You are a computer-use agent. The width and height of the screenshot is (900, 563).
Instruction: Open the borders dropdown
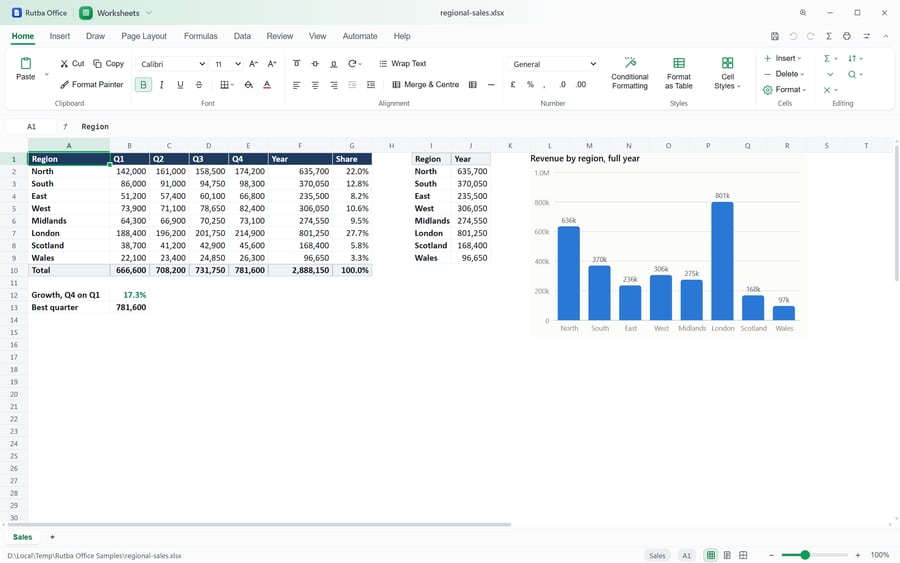(227, 85)
